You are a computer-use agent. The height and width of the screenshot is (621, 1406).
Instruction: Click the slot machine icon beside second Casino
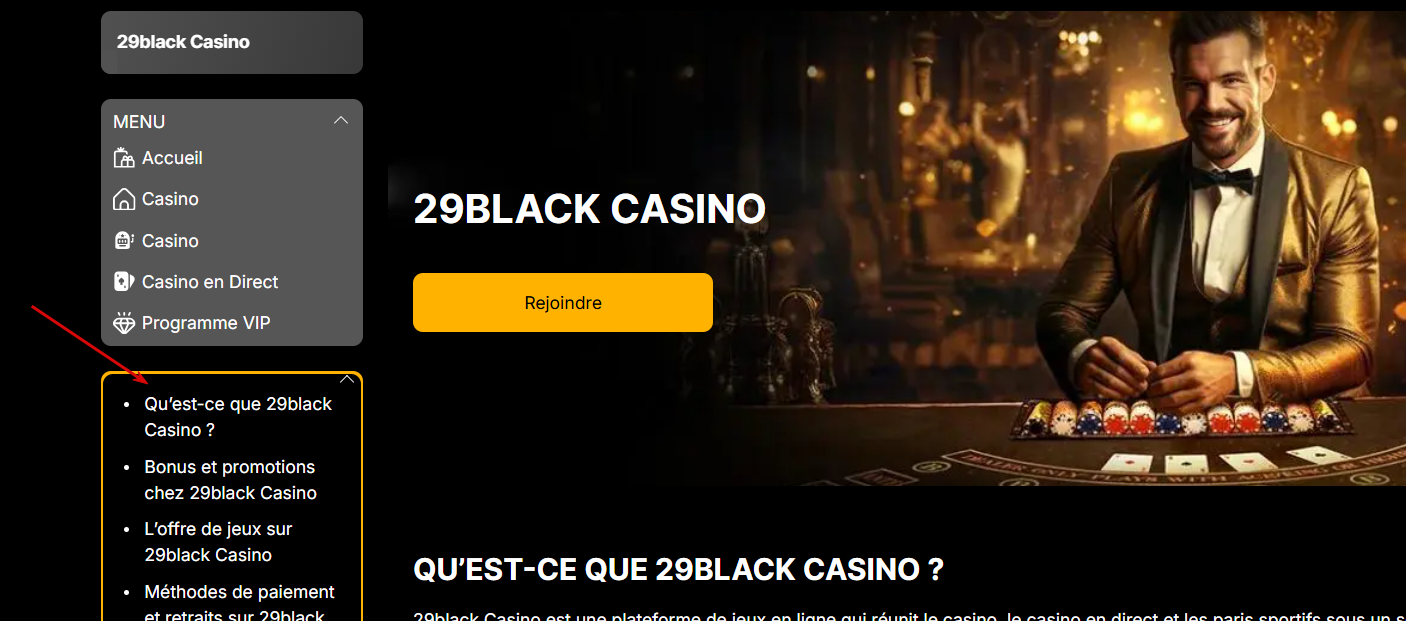[124, 241]
